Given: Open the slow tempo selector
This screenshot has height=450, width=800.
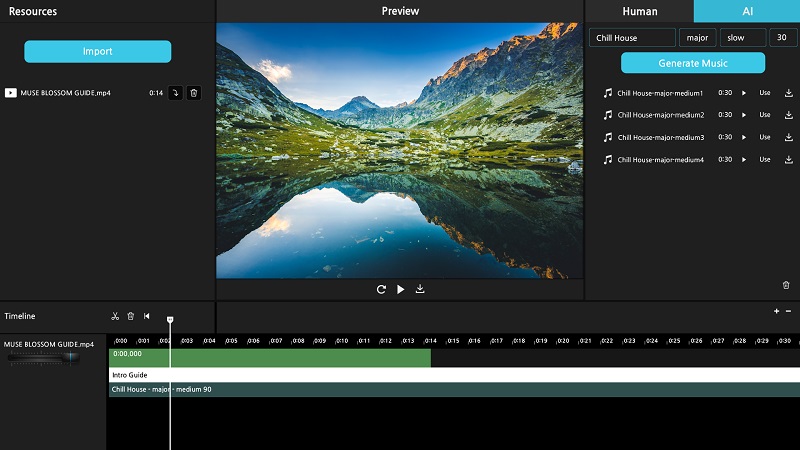Looking at the screenshot, I should click(742, 38).
